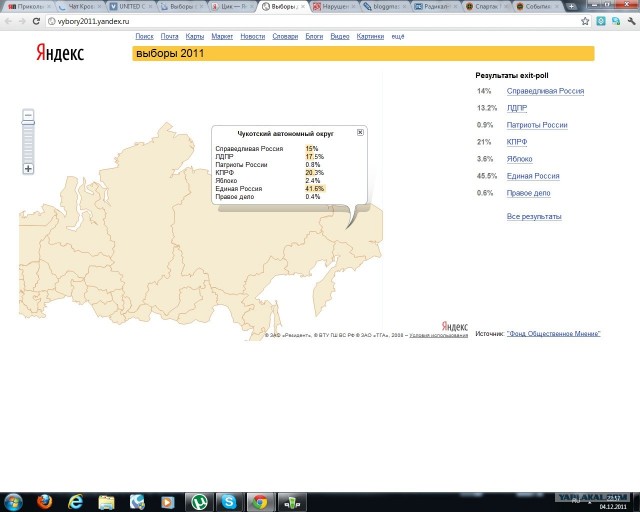Zoom in the map with plus button
Viewport: 640px width, 512px height.
(28, 169)
